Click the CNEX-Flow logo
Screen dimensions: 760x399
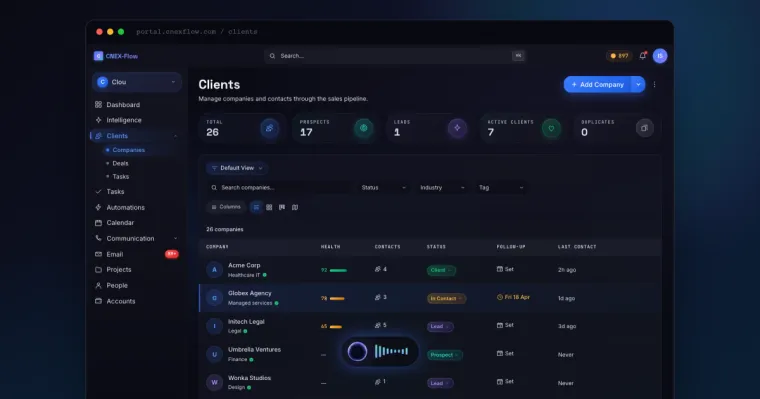[x=116, y=56]
